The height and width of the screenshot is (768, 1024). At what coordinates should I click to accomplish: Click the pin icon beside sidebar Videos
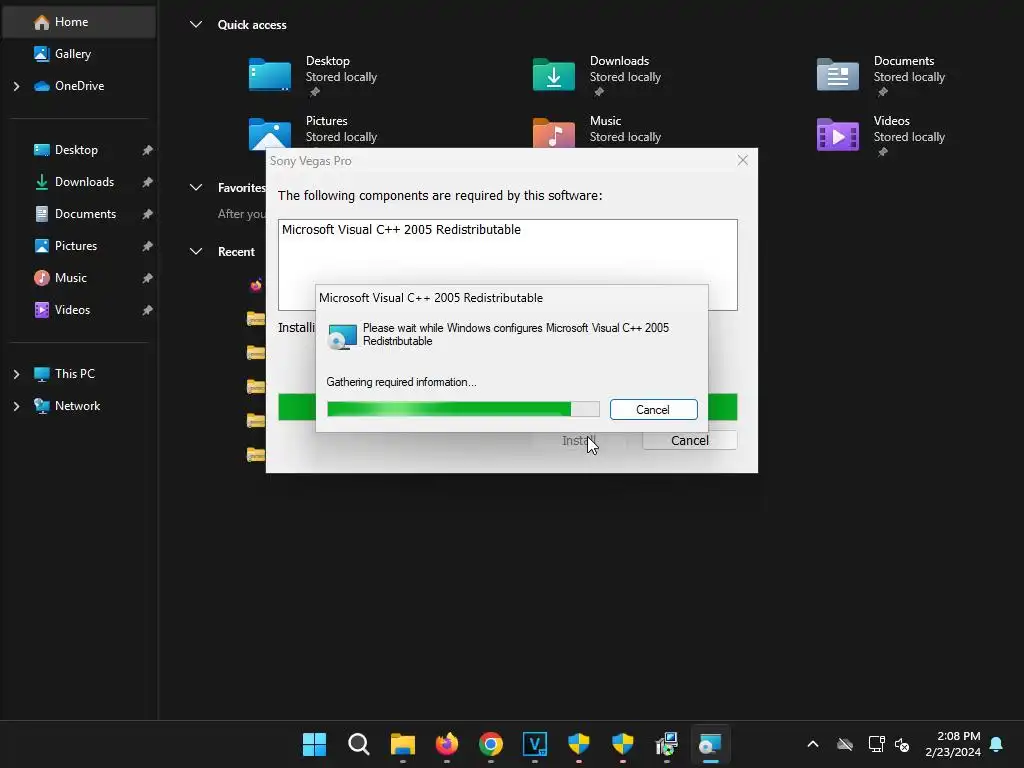[x=148, y=310]
